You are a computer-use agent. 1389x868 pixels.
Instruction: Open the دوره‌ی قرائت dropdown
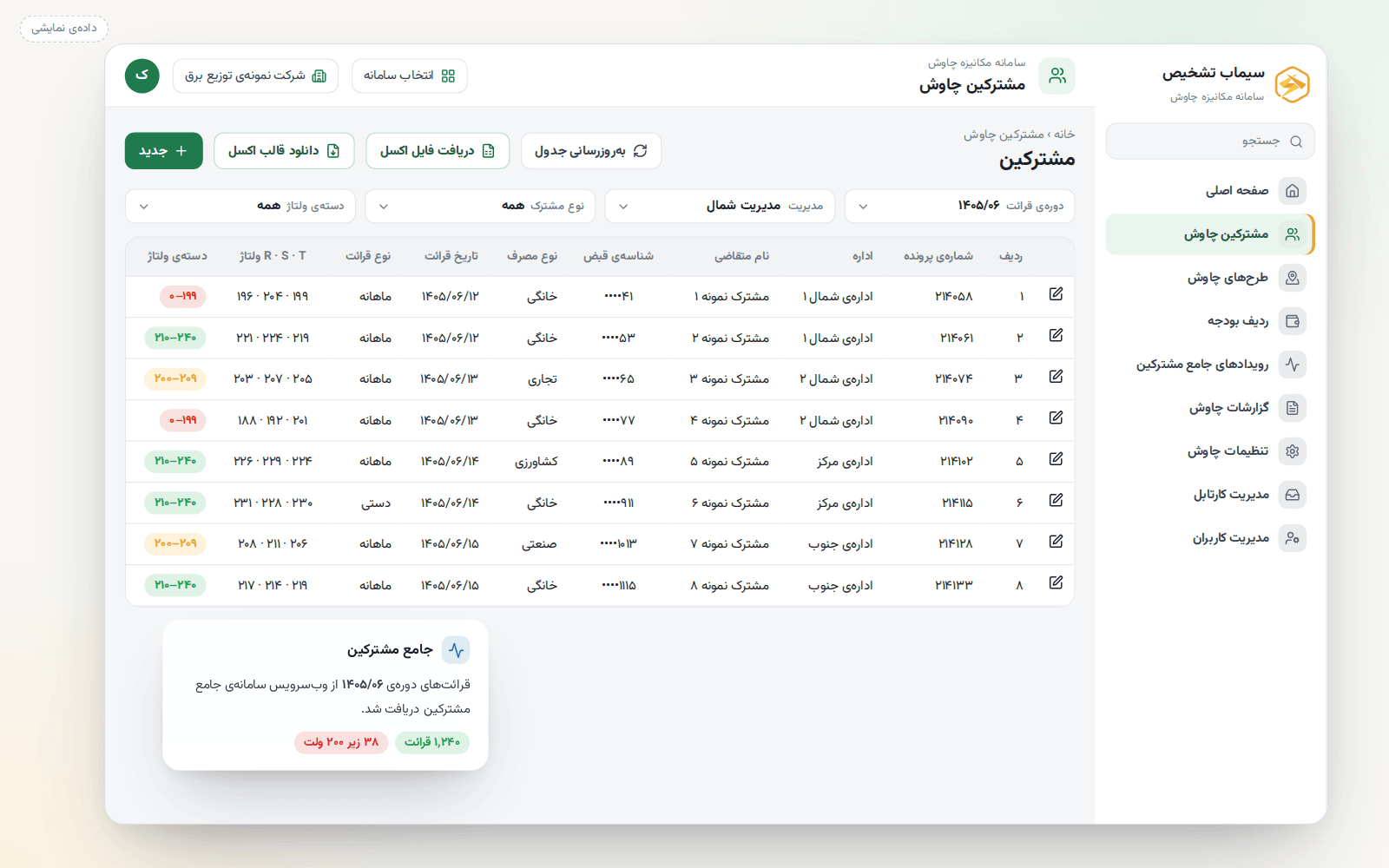pos(959,206)
